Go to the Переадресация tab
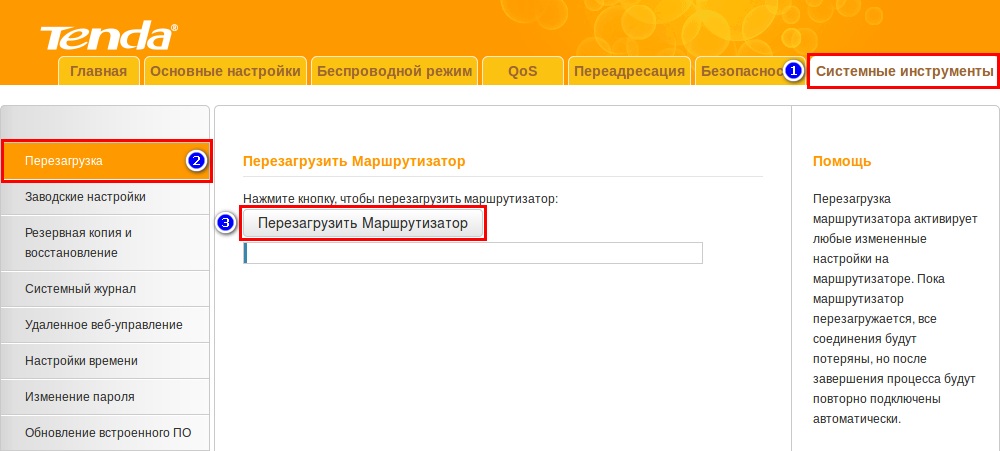This screenshot has height=451, width=1000. pos(629,71)
